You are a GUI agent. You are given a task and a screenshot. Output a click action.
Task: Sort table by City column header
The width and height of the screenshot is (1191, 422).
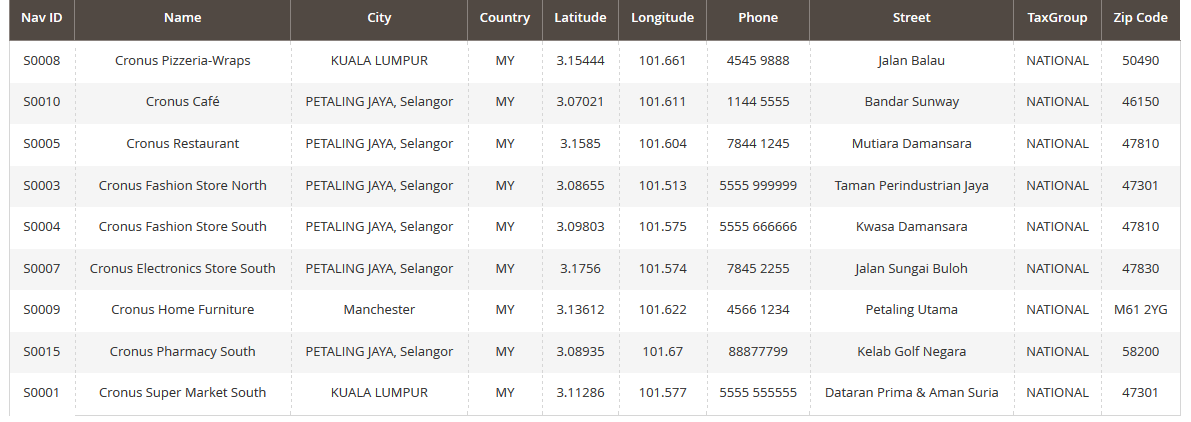coord(379,18)
